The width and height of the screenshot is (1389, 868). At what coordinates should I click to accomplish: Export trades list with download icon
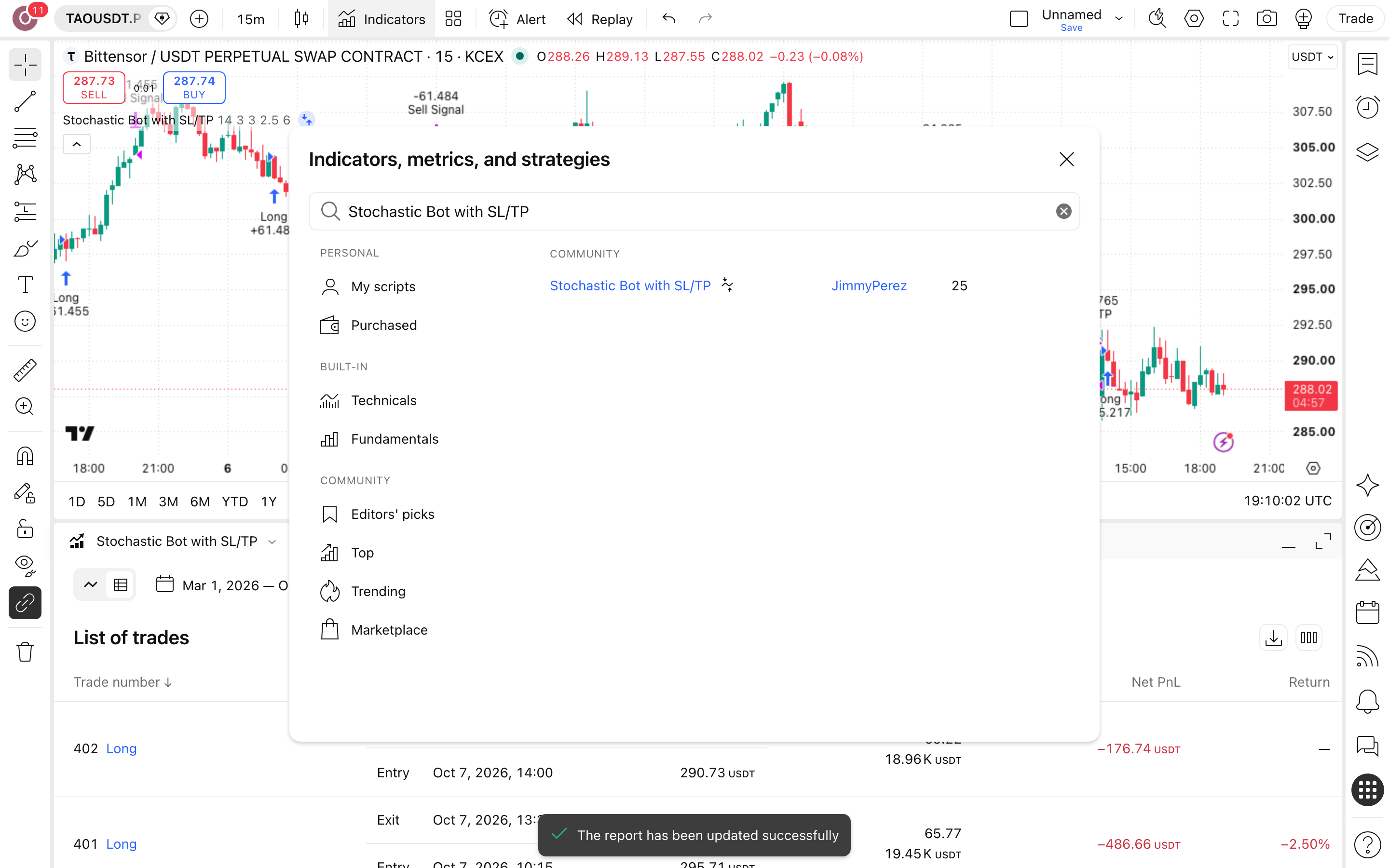[1273, 638]
